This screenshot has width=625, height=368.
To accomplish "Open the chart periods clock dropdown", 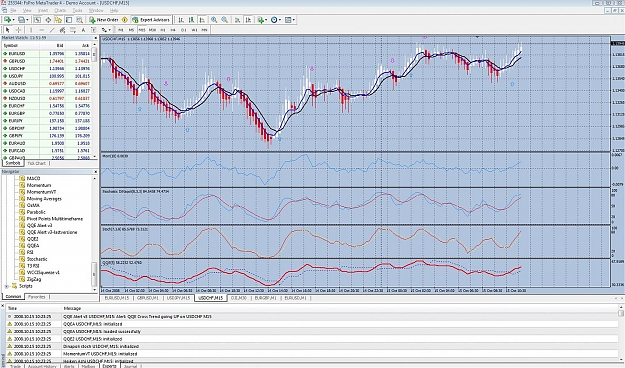I will pos(276,20).
